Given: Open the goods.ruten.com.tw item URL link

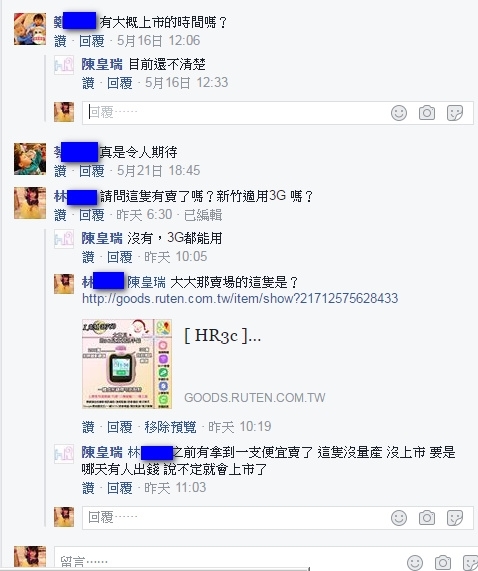Looking at the screenshot, I should click(x=240, y=299).
